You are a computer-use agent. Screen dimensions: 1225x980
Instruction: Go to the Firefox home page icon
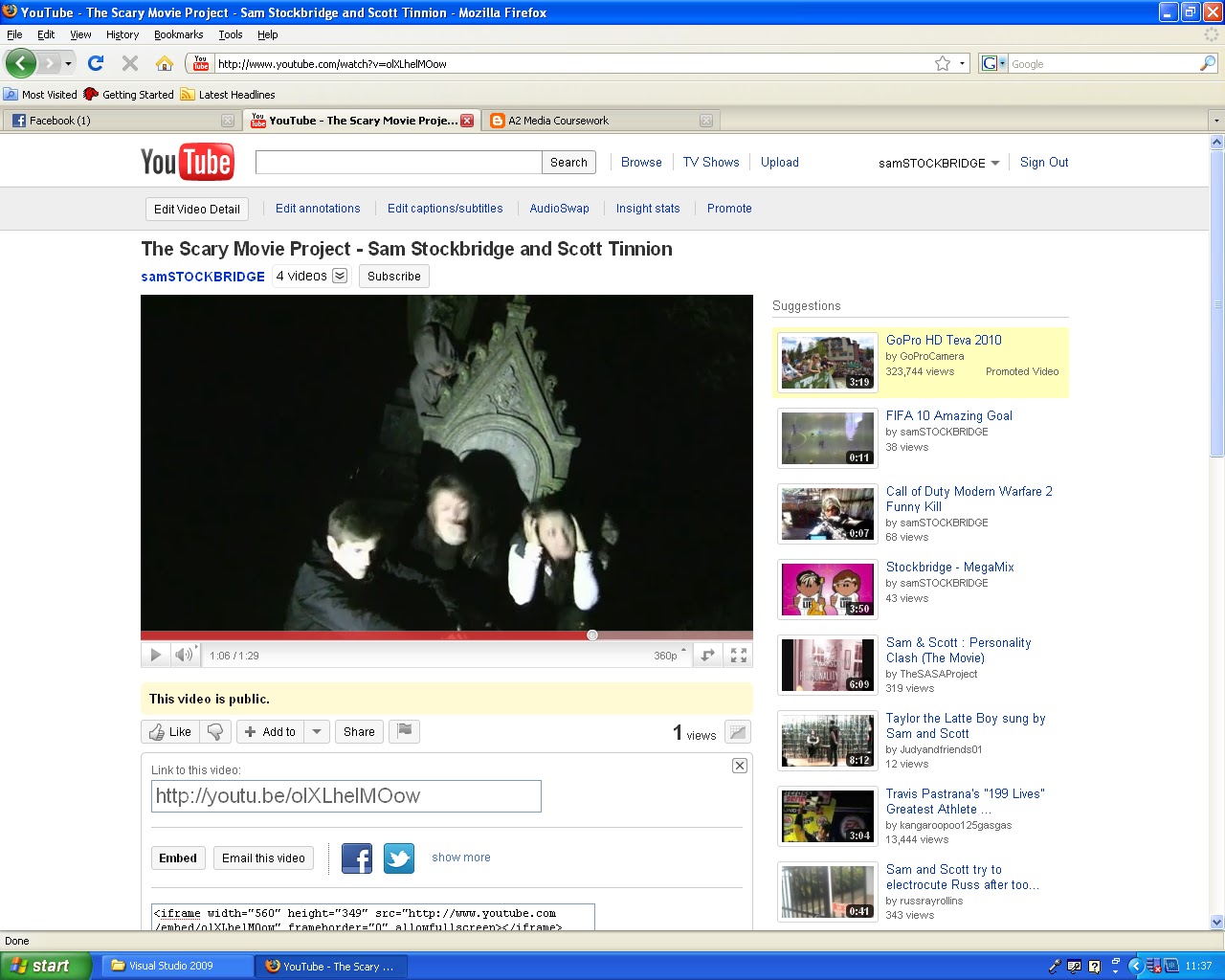pos(165,63)
